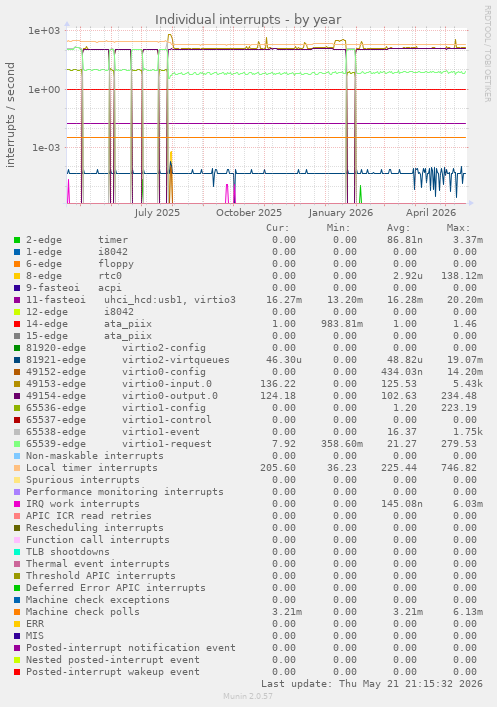This screenshot has width=497, height=707.
Task: Click the 'April 2026' x-axis label
Action: pos(431,213)
